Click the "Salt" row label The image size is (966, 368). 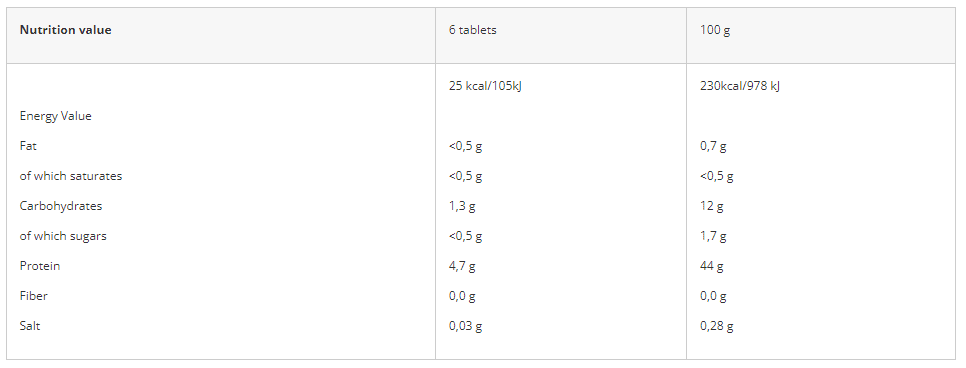click(x=30, y=325)
